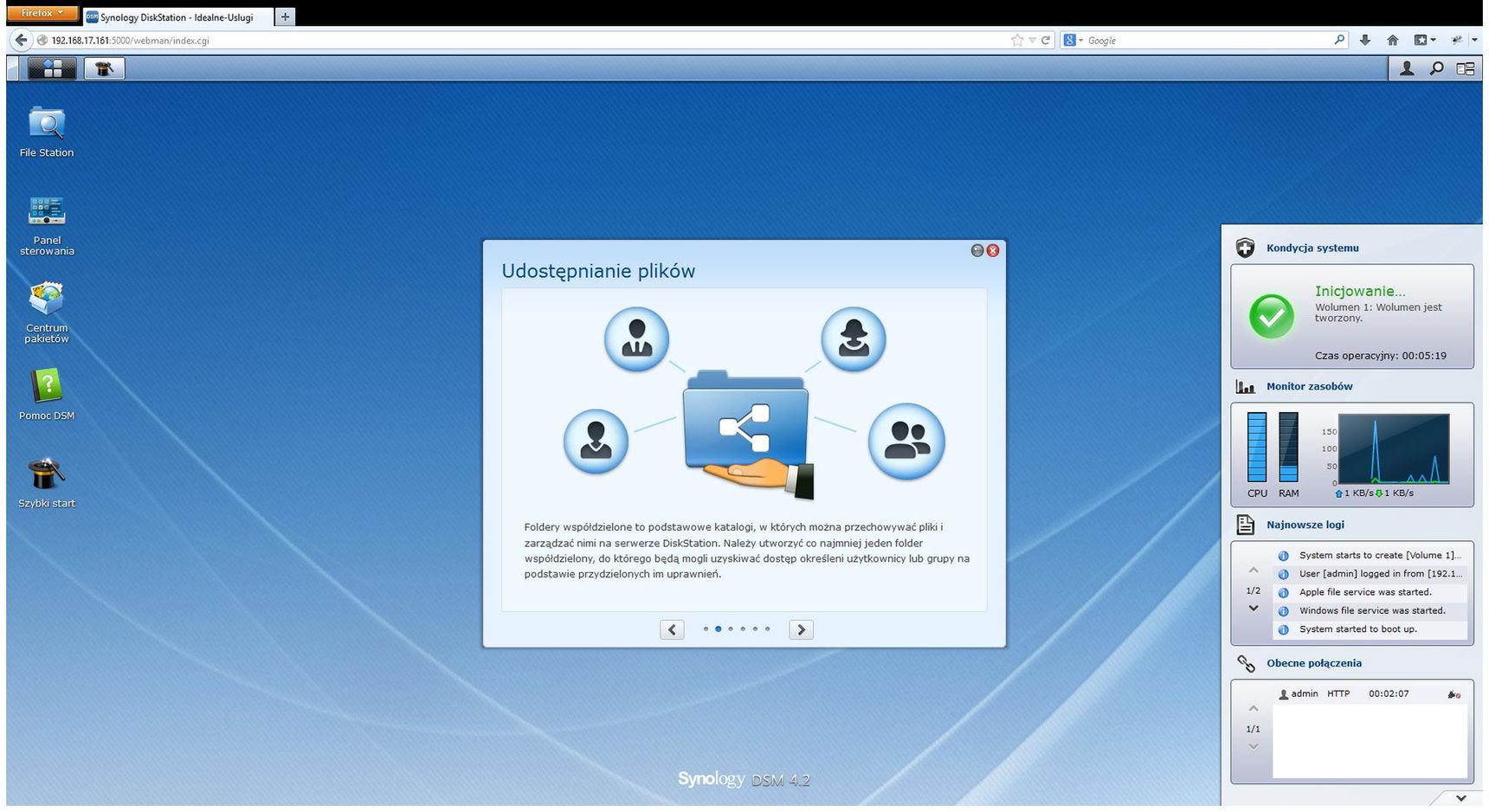Image resolution: width=1489 pixels, height=812 pixels.
Task: Open Panel sterowania control panel icon
Action: click(47, 225)
